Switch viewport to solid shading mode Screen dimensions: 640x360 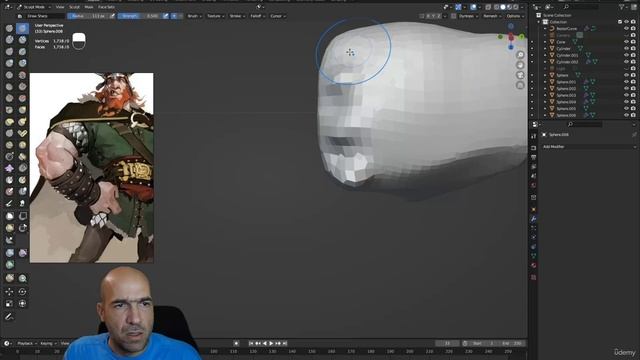point(503,7)
